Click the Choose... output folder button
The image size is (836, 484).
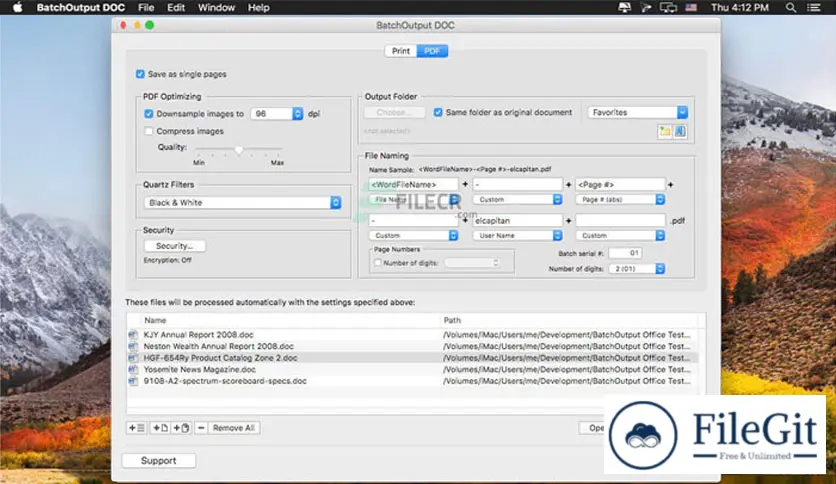click(x=395, y=112)
